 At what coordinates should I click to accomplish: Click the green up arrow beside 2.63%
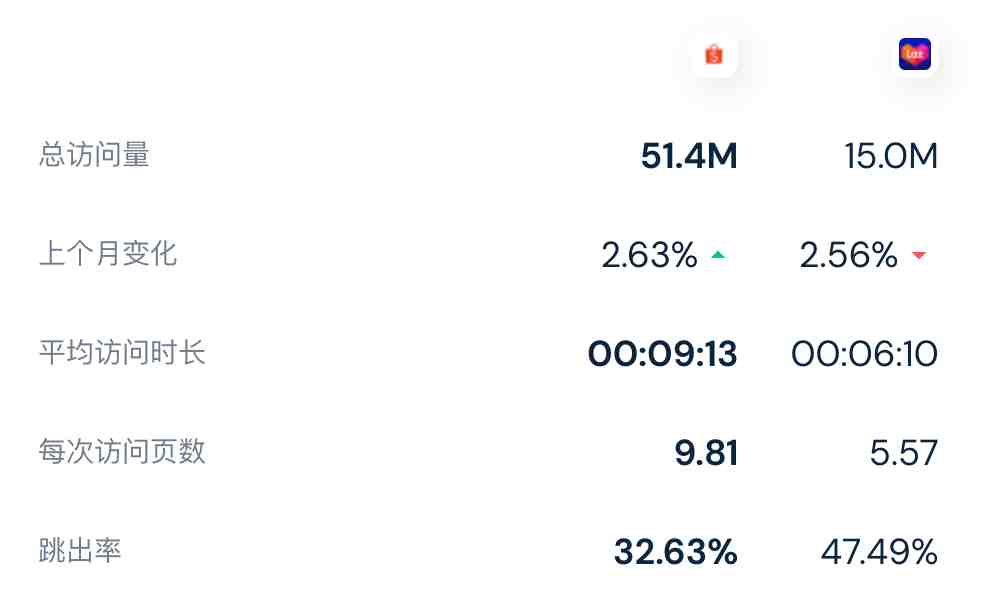pos(718,255)
